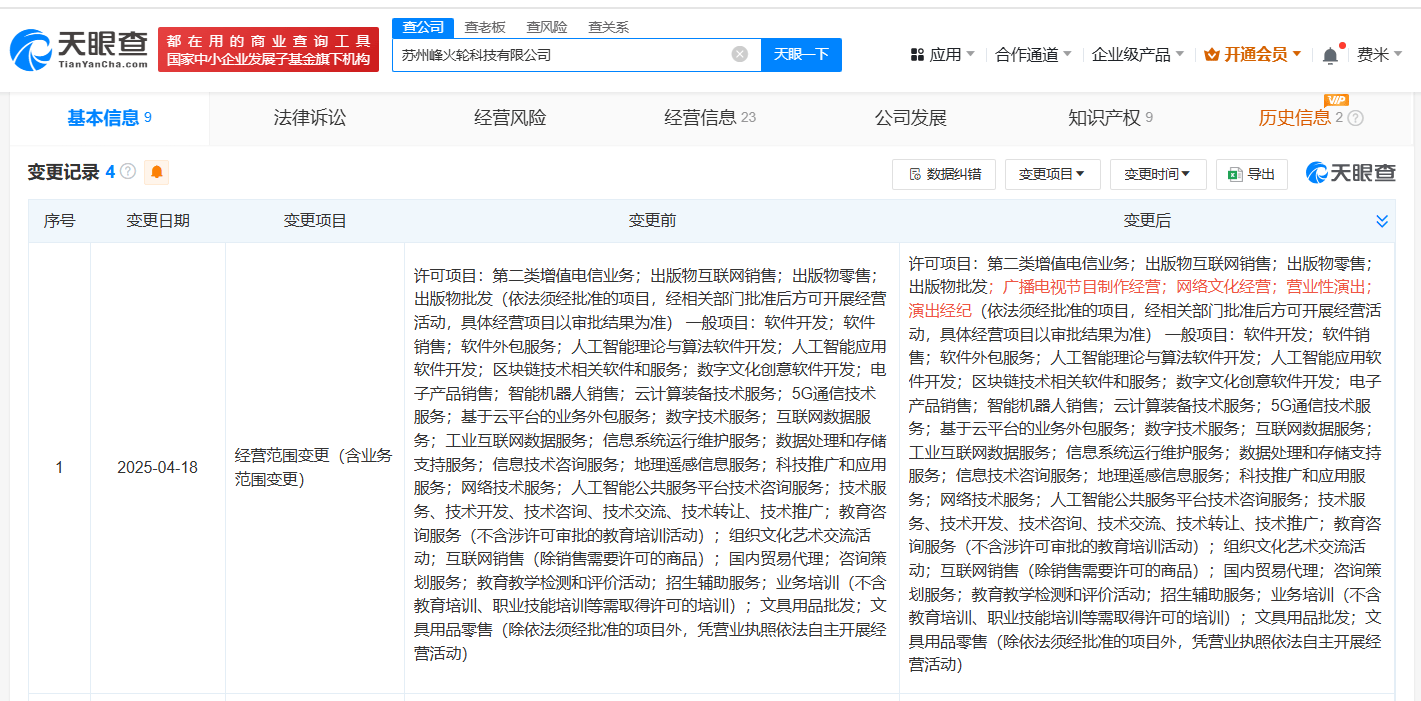Click help icon next to 变更记录
This screenshot has width=1421, height=701.
pyautogui.click(x=128, y=172)
